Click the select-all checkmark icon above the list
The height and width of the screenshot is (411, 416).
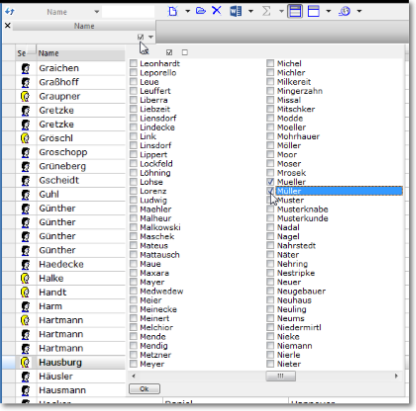pos(169,52)
